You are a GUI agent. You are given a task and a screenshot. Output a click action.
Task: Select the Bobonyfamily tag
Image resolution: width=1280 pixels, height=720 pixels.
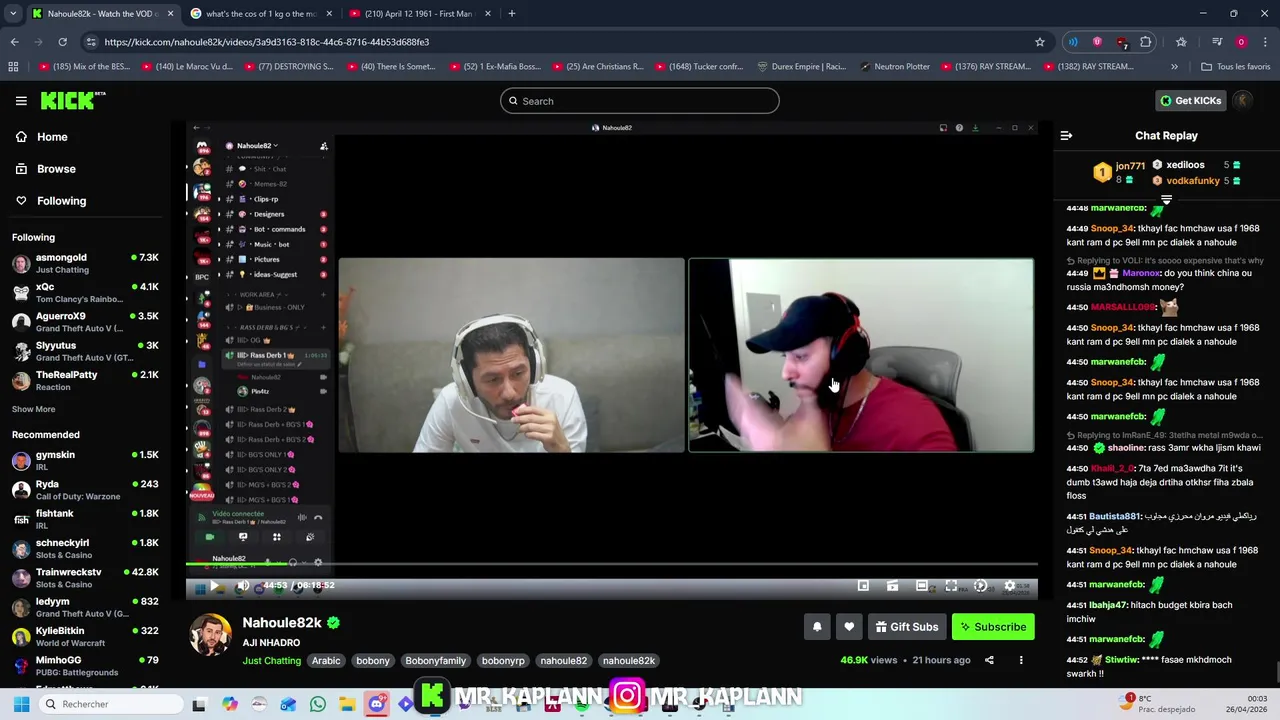point(435,661)
